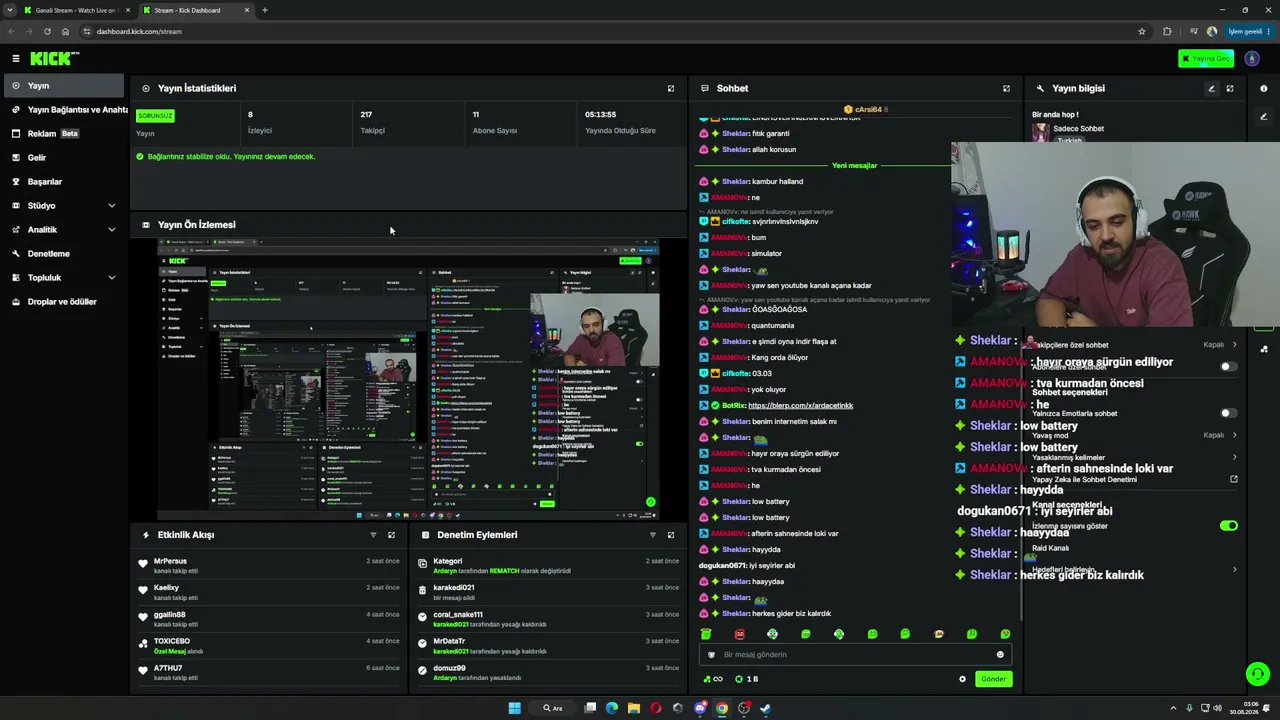This screenshot has width=1280, height=720.
Task: Open Yapay Zeka ile Sohbet Denetimi external link icon
Action: click(1234, 479)
